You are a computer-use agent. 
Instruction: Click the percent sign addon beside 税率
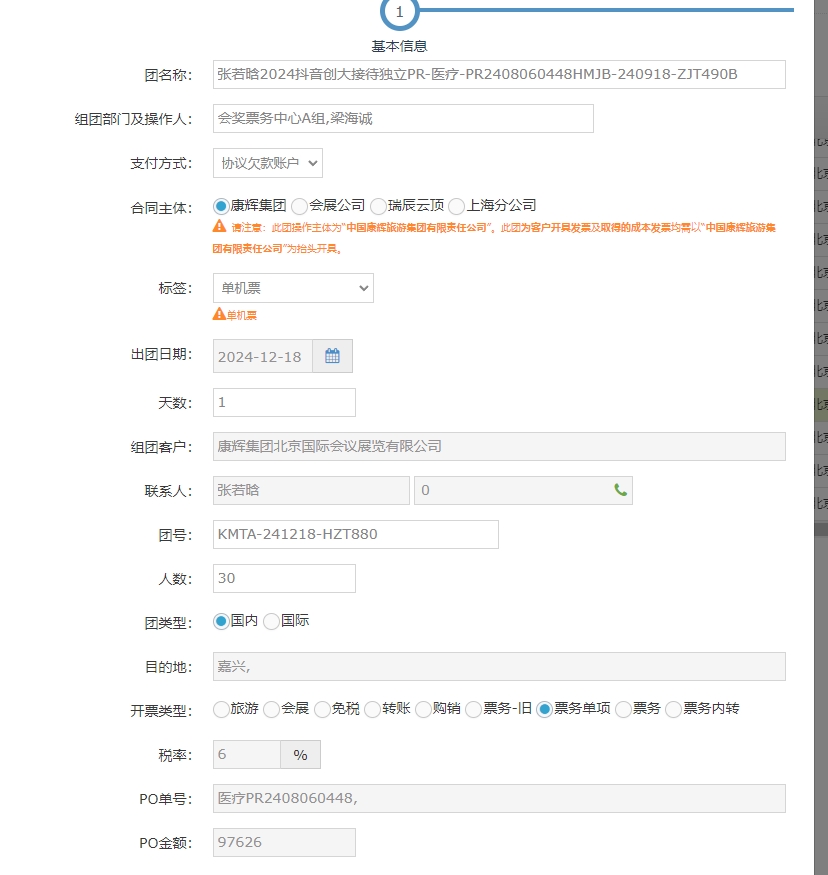coord(300,755)
